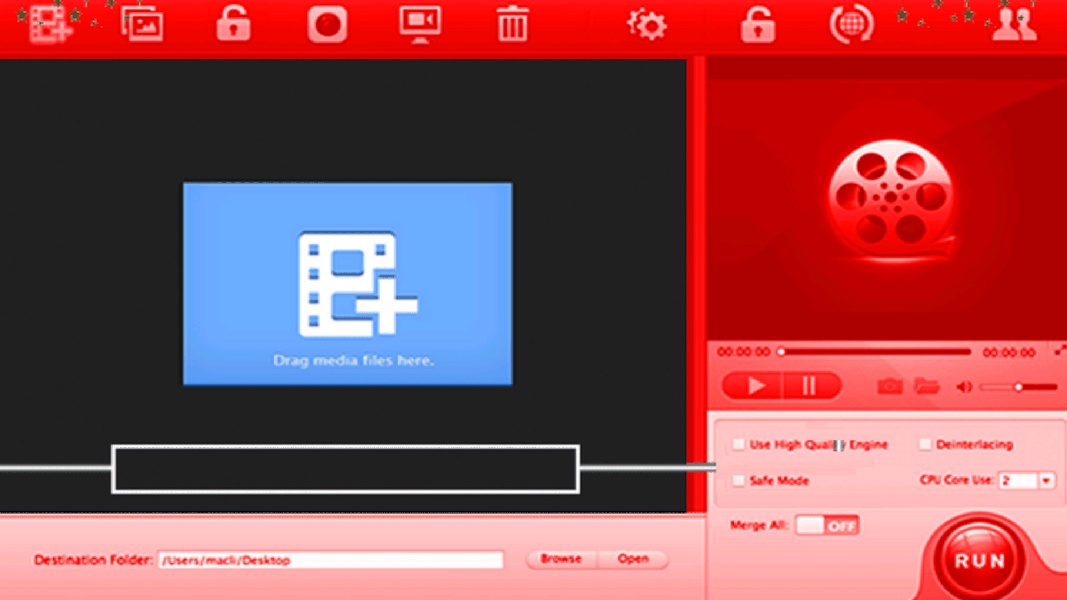Image resolution: width=1067 pixels, height=600 pixels.
Task: Start the round record tool
Action: pyautogui.click(x=327, y=24)
